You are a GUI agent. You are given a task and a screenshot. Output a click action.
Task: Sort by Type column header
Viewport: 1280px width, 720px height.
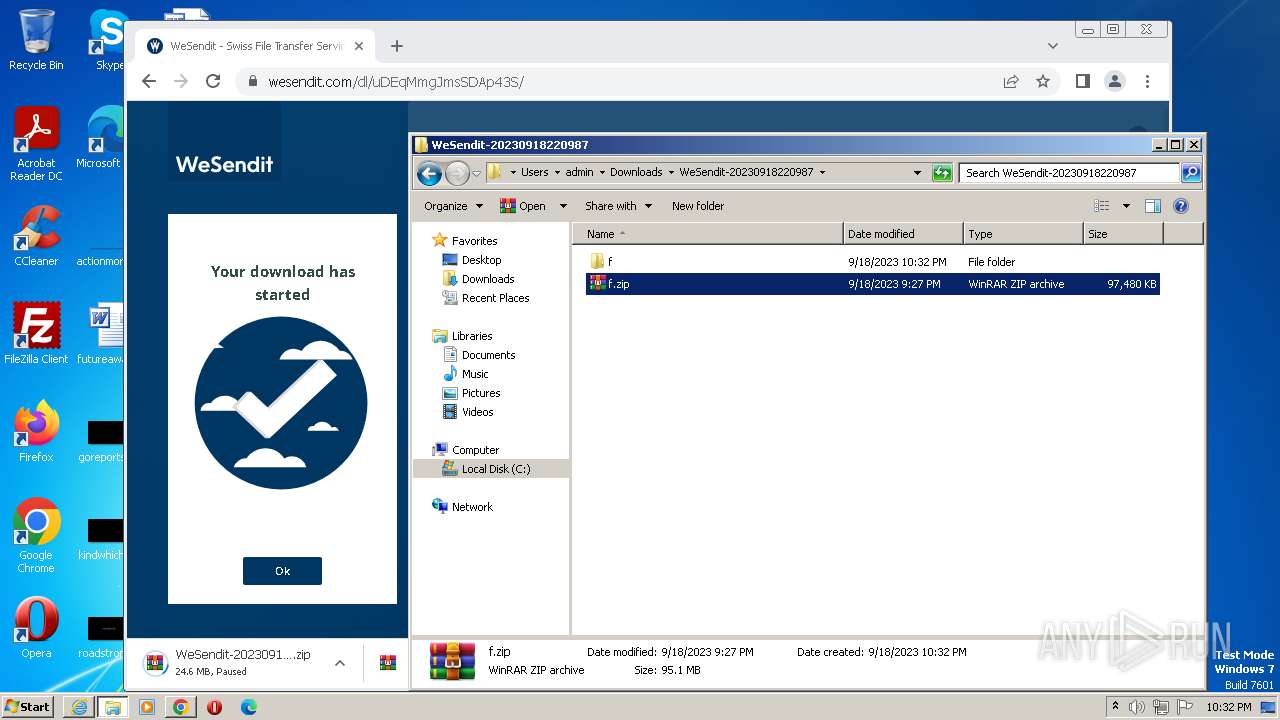pos(1024,234)
